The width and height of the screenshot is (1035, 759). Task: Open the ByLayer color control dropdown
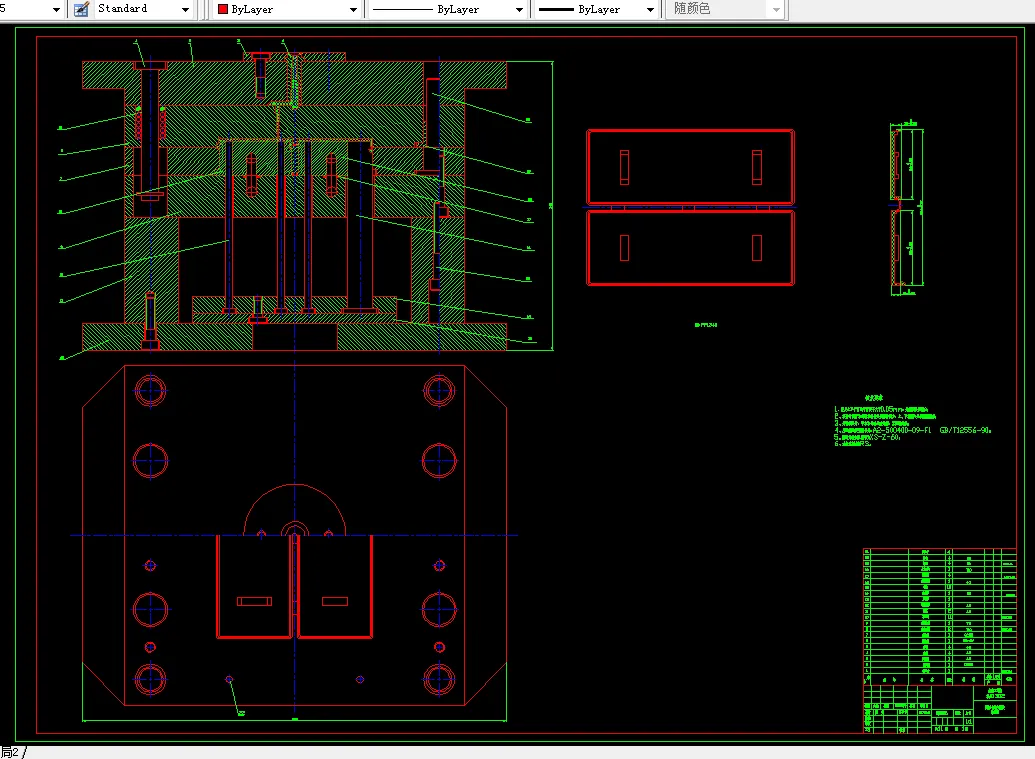pos(288,9)
